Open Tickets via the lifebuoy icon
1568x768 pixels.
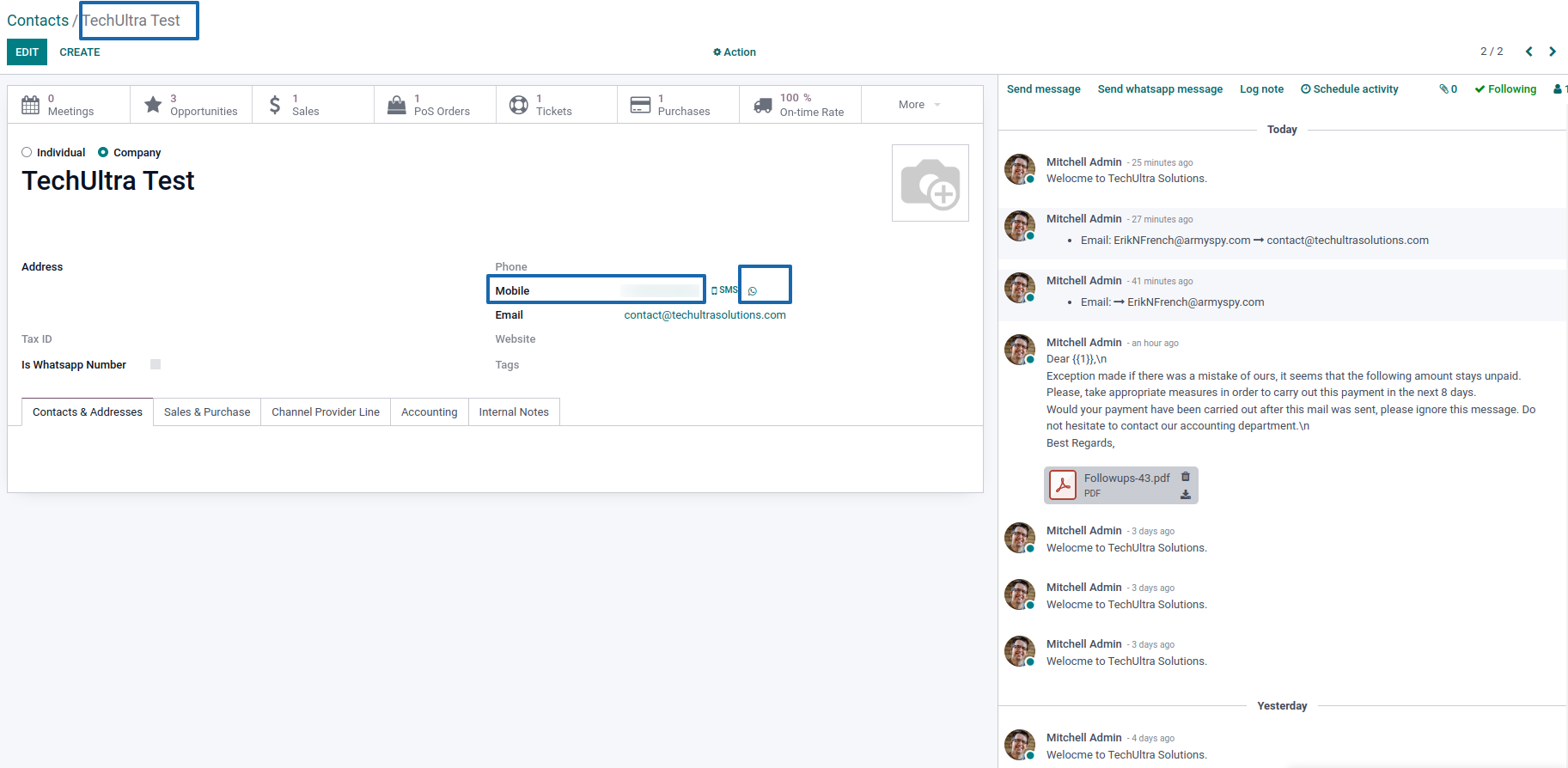[x=519, y=105]
